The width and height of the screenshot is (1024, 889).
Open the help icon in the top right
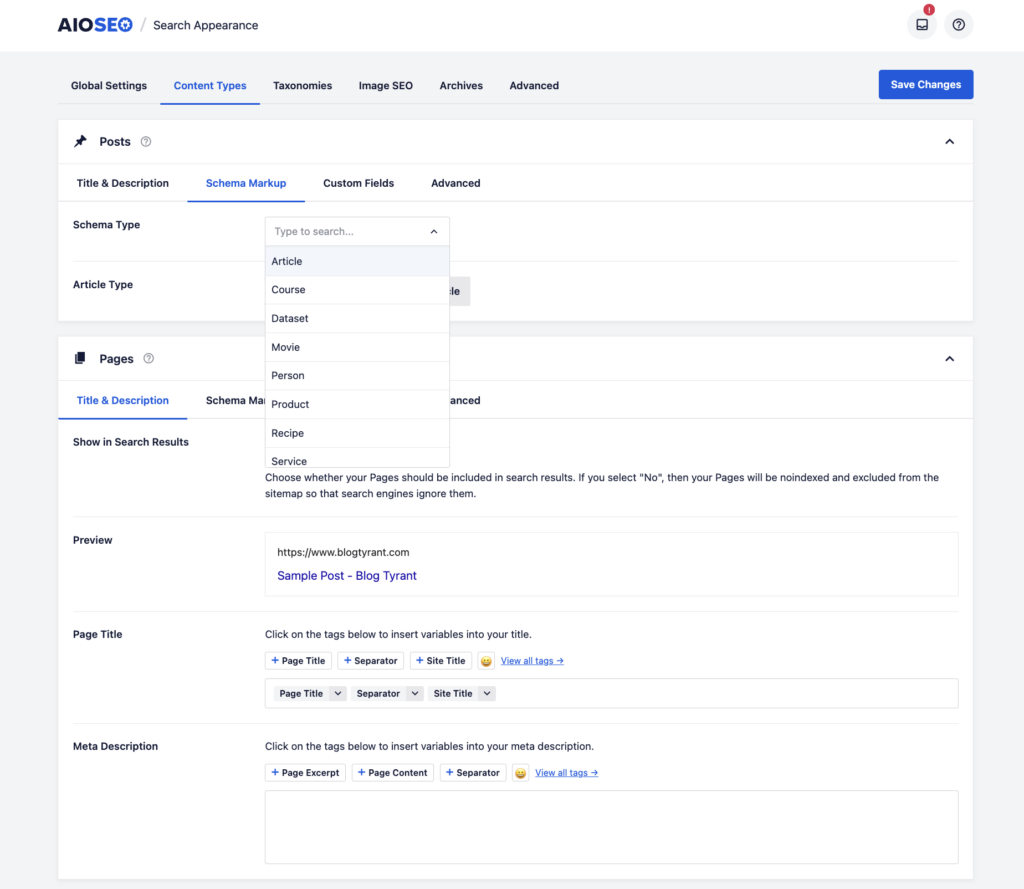click(x=958, y=24)
